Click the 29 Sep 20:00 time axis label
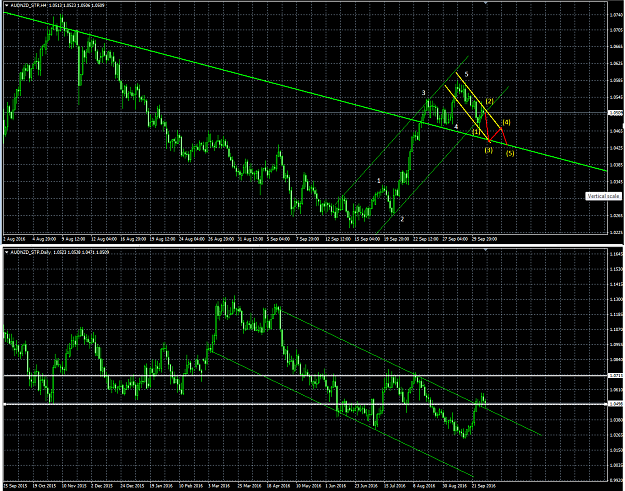Viewport: 625px width, 491px height. (x=485, y=239)
